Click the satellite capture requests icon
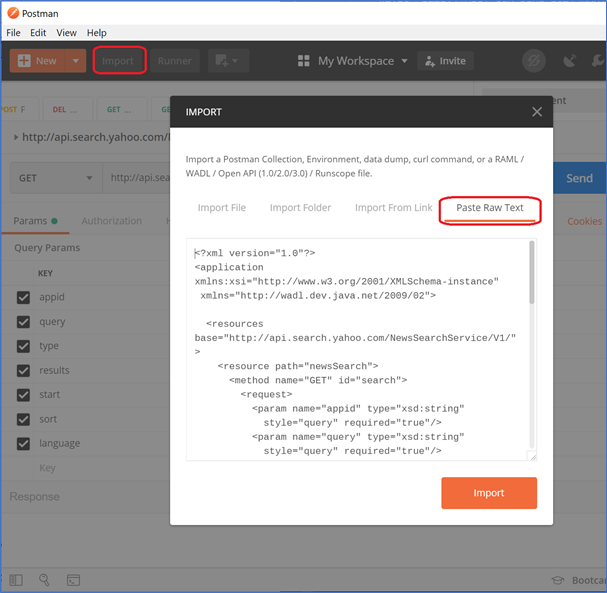 point(569,61)
